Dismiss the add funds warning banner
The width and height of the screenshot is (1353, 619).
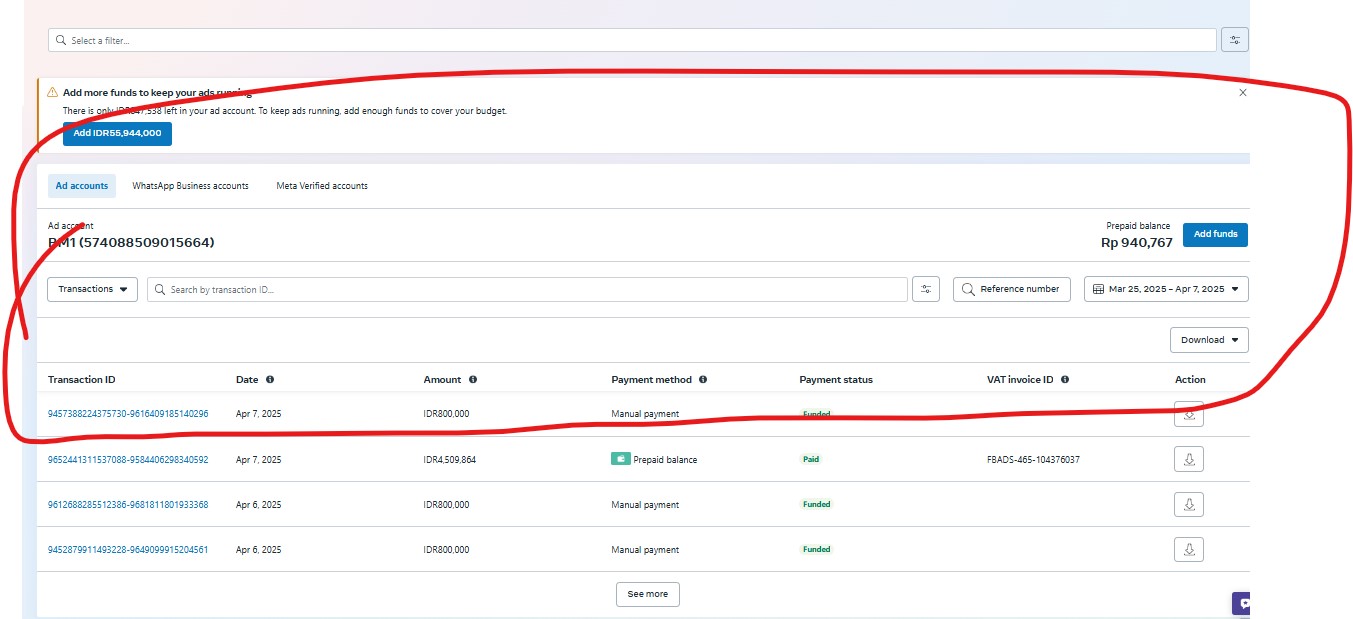[1243, 92]
